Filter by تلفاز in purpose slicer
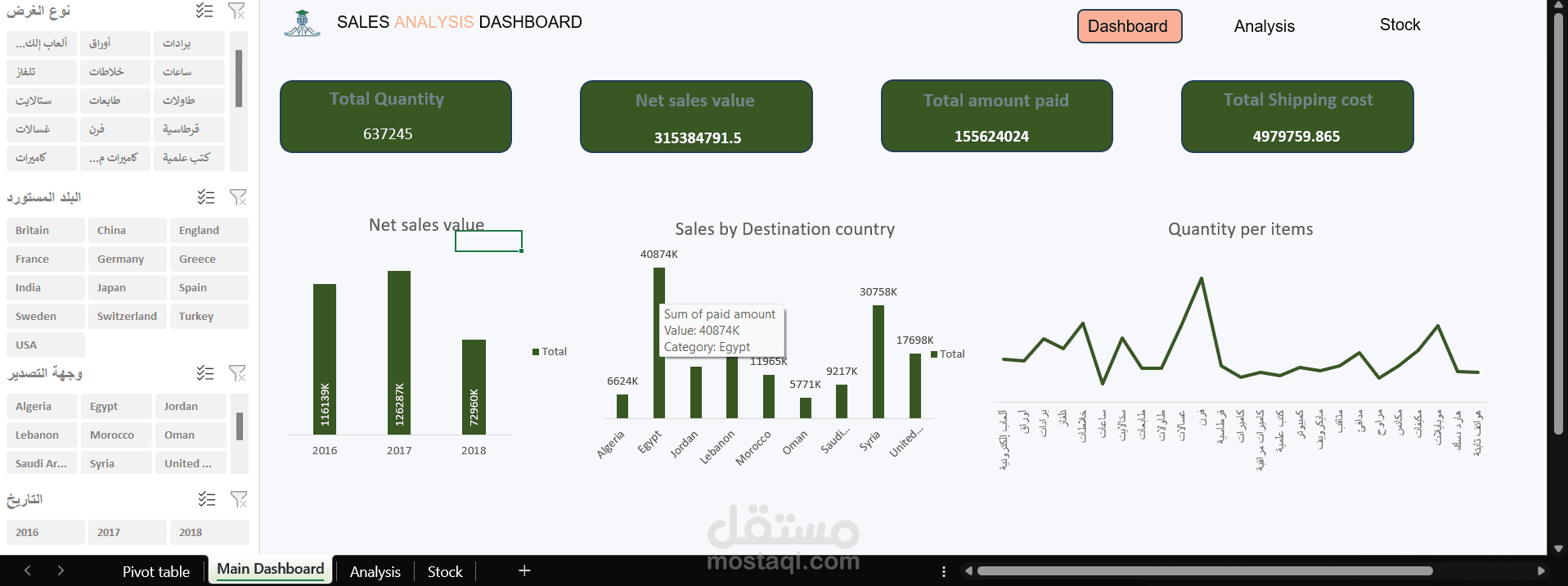Image resolution: width=1568 pixels, height=586 pixels. click(x=42, y=72)
